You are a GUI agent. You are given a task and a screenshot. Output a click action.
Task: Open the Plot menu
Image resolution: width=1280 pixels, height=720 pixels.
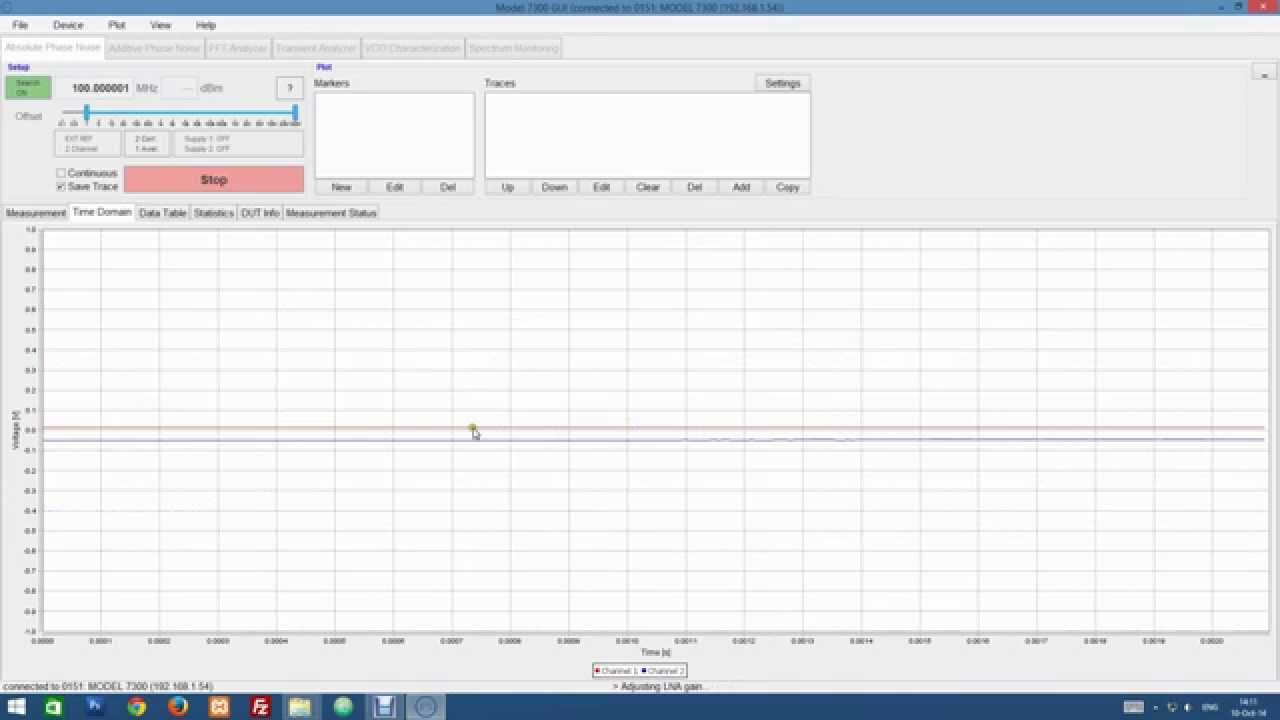[117, 25]
